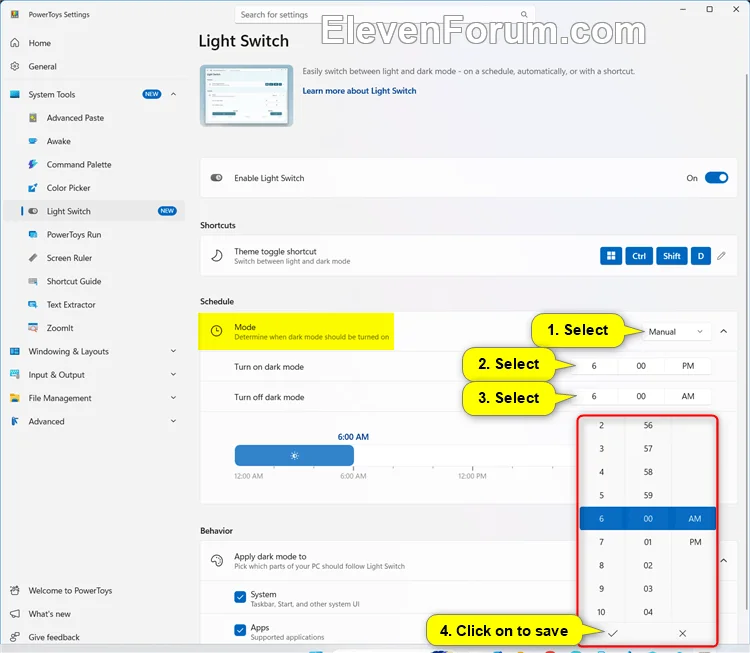Image resolution: width=750 pixels, height=653 pixels.
Task: Choose hour 10 in time picker
Action: point(601,612)
